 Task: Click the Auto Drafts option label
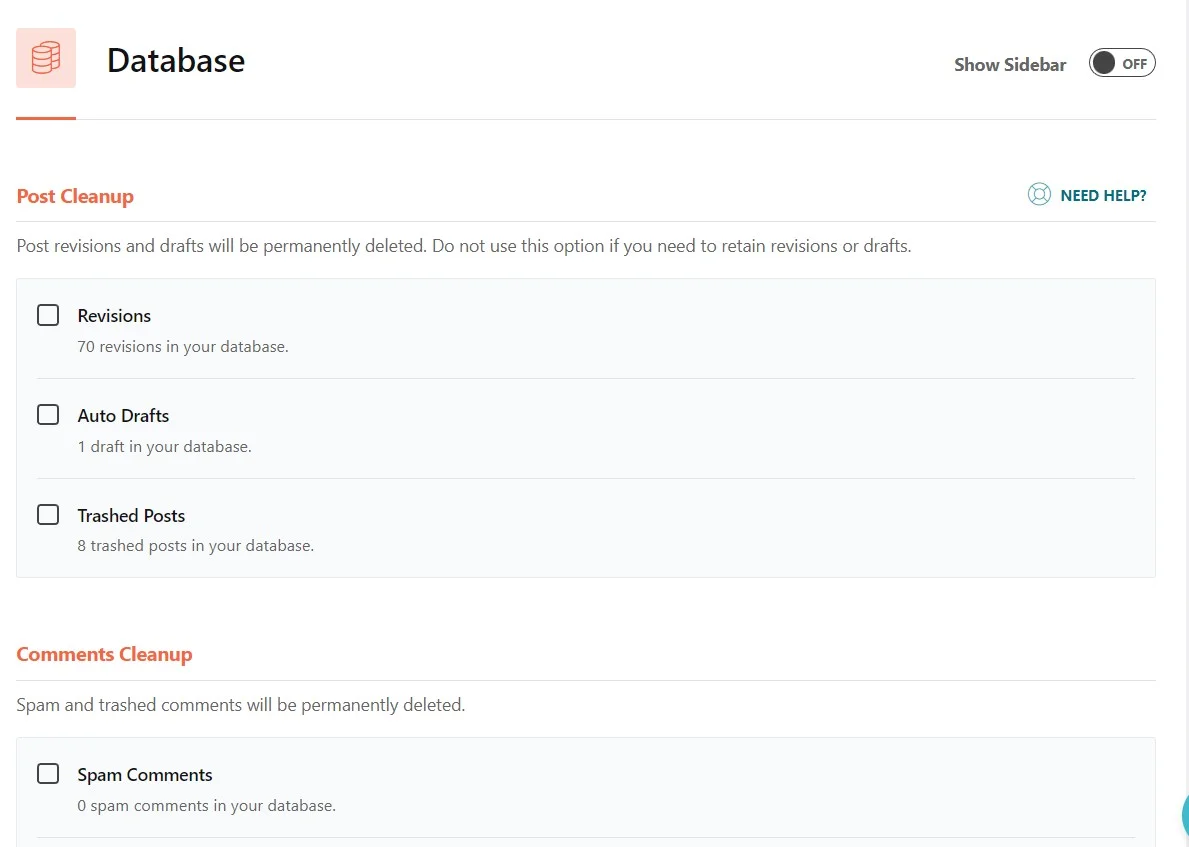coord(123,416)
